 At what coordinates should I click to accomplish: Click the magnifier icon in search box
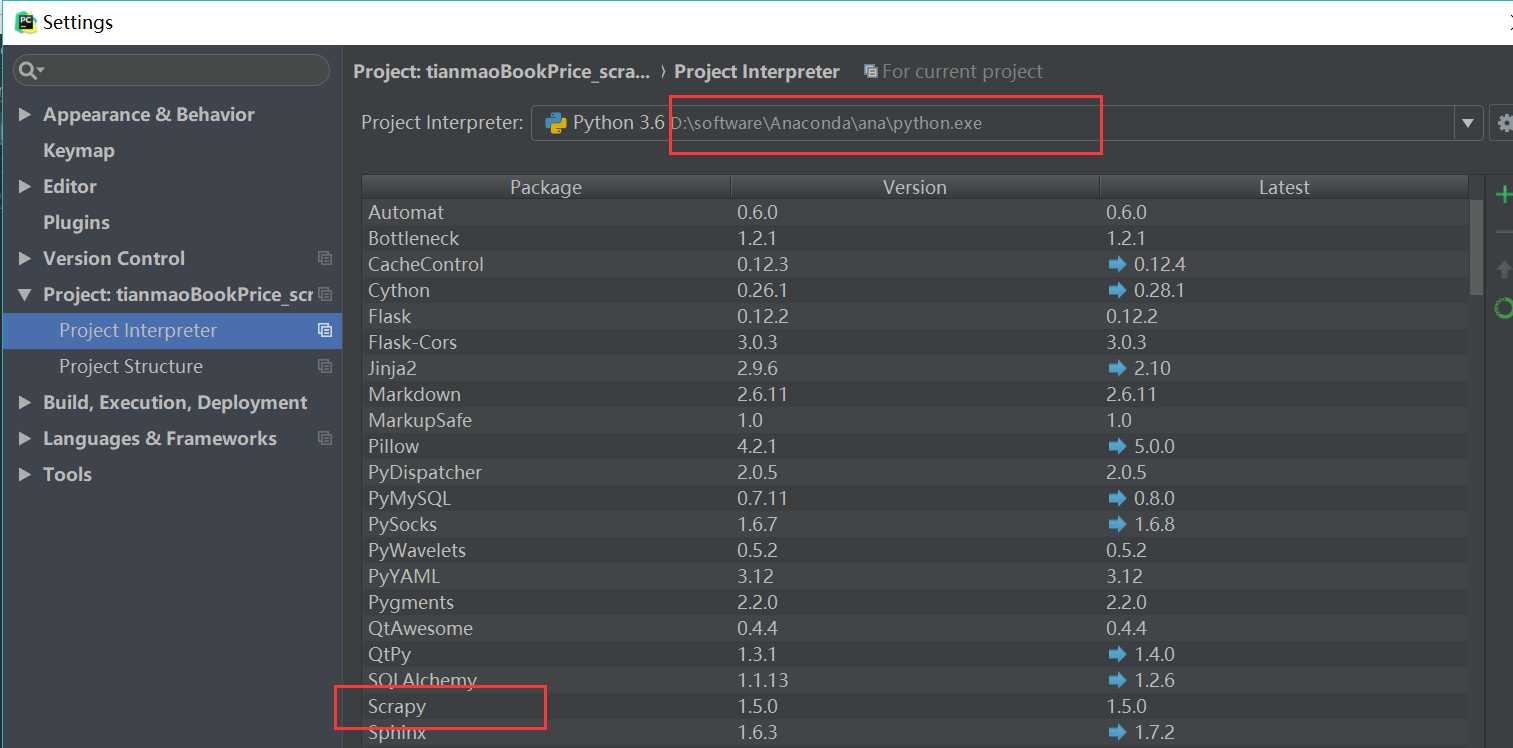(29, 70)
